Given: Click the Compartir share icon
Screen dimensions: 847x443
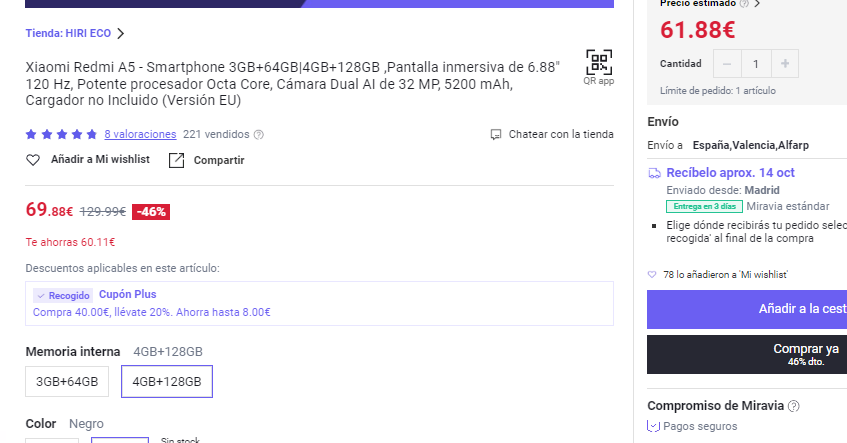Looking at the screenshot, I should click(177, 160).
